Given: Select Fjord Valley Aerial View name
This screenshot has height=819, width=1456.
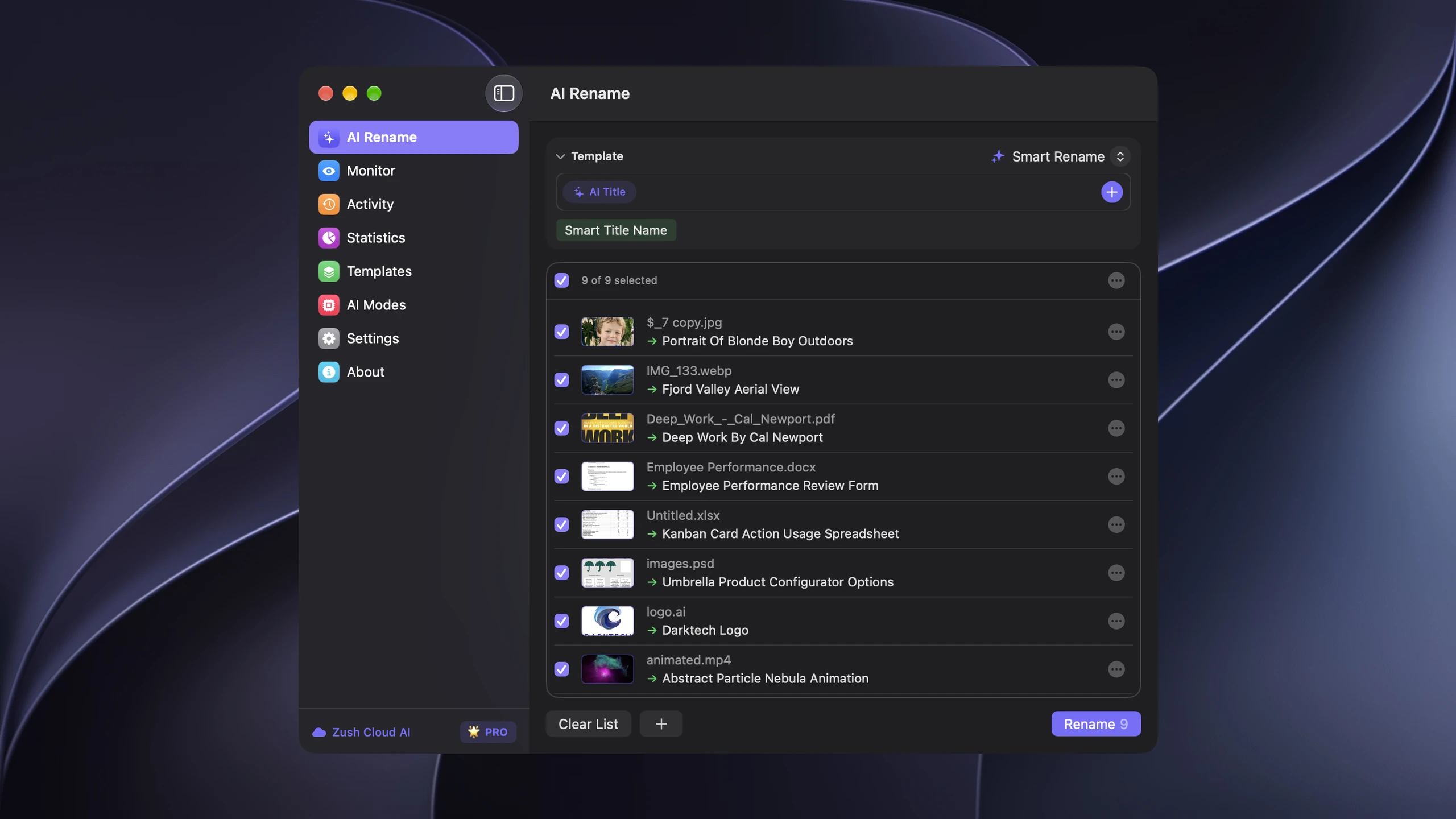Looking at the screenshot, I should [730, 390].
